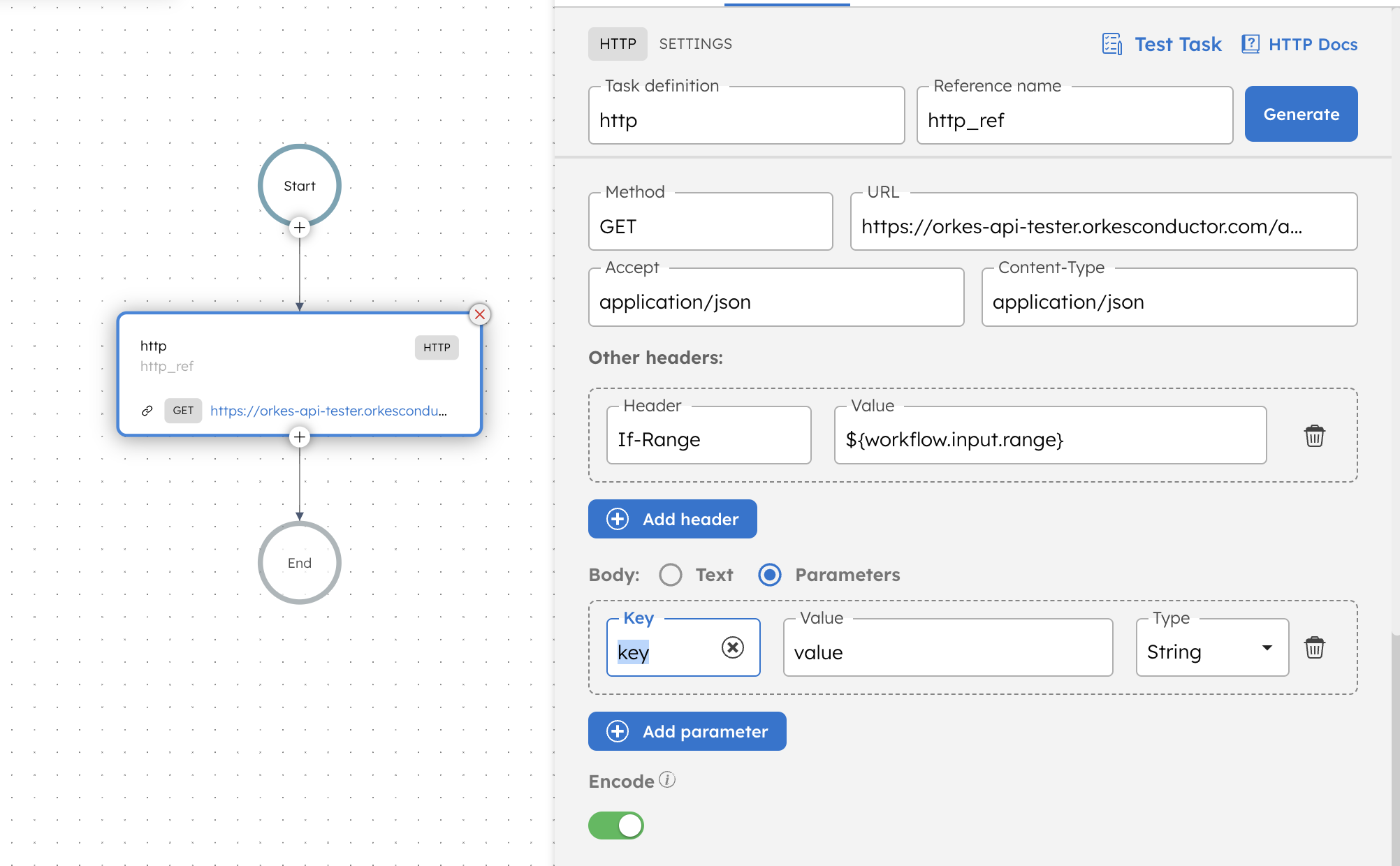Remove http task with red x icon
The image size is (1400, 866).
(x=480, y=314)
